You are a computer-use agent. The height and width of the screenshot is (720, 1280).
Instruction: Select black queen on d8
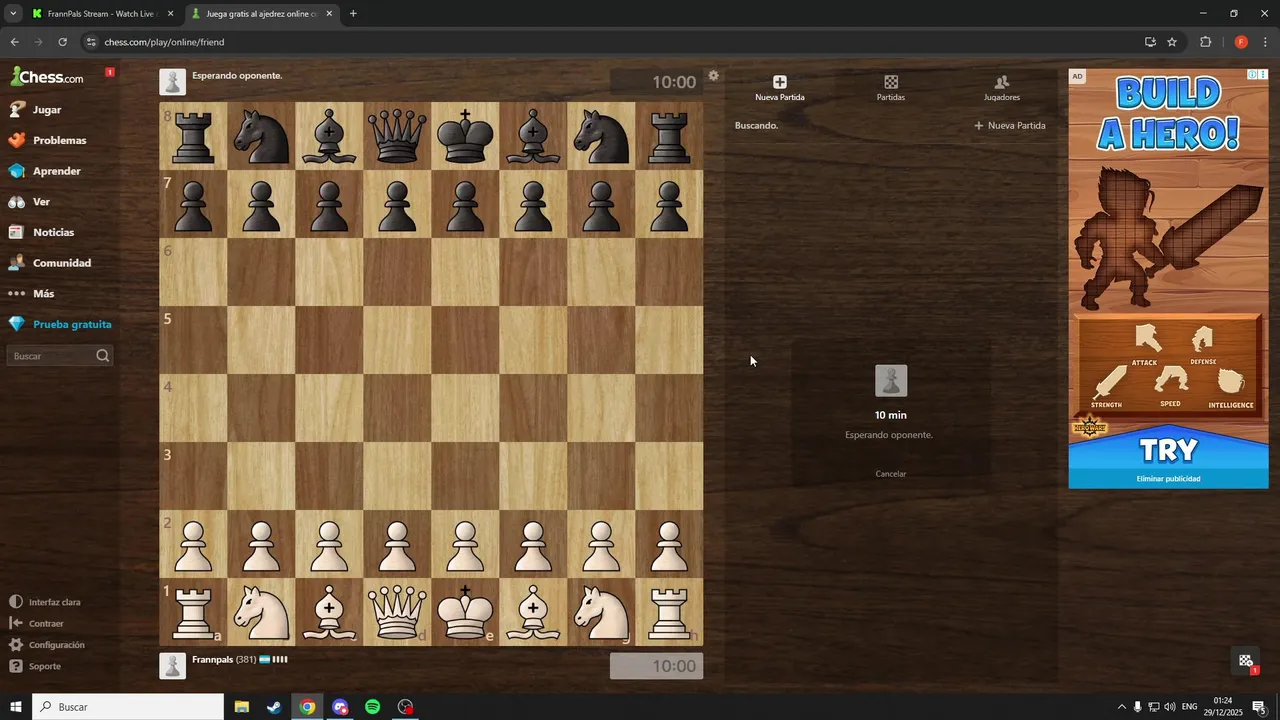(397, 136)
